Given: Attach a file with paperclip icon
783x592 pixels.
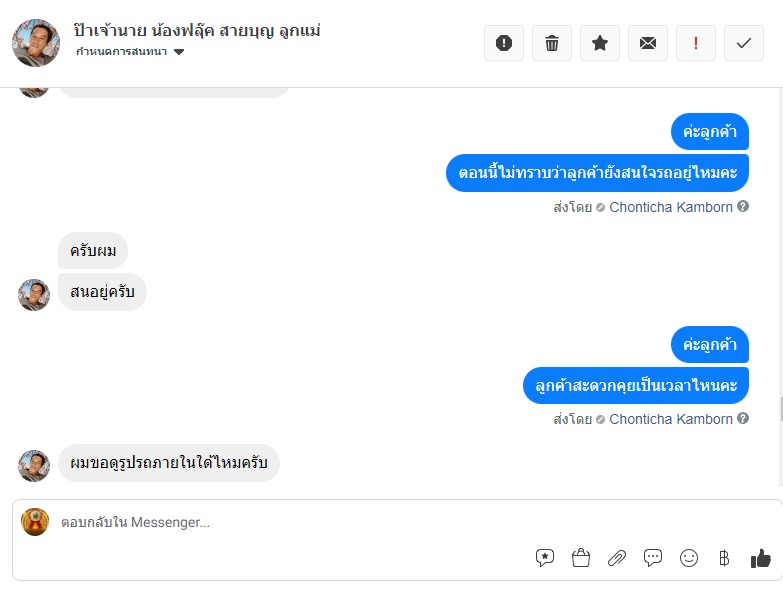Looking at the screenshot, I should point(617,558).
